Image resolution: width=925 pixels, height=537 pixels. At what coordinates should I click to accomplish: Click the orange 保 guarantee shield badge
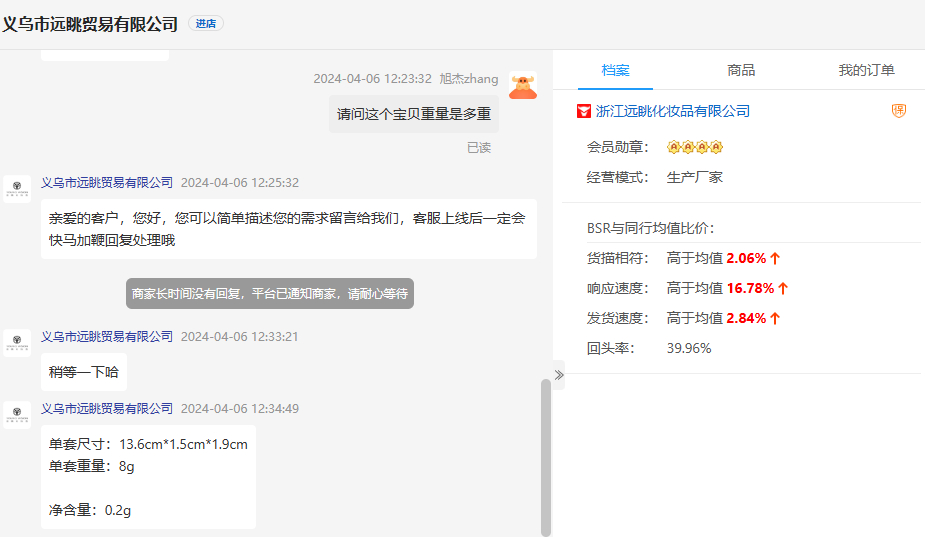coord(898,111)
